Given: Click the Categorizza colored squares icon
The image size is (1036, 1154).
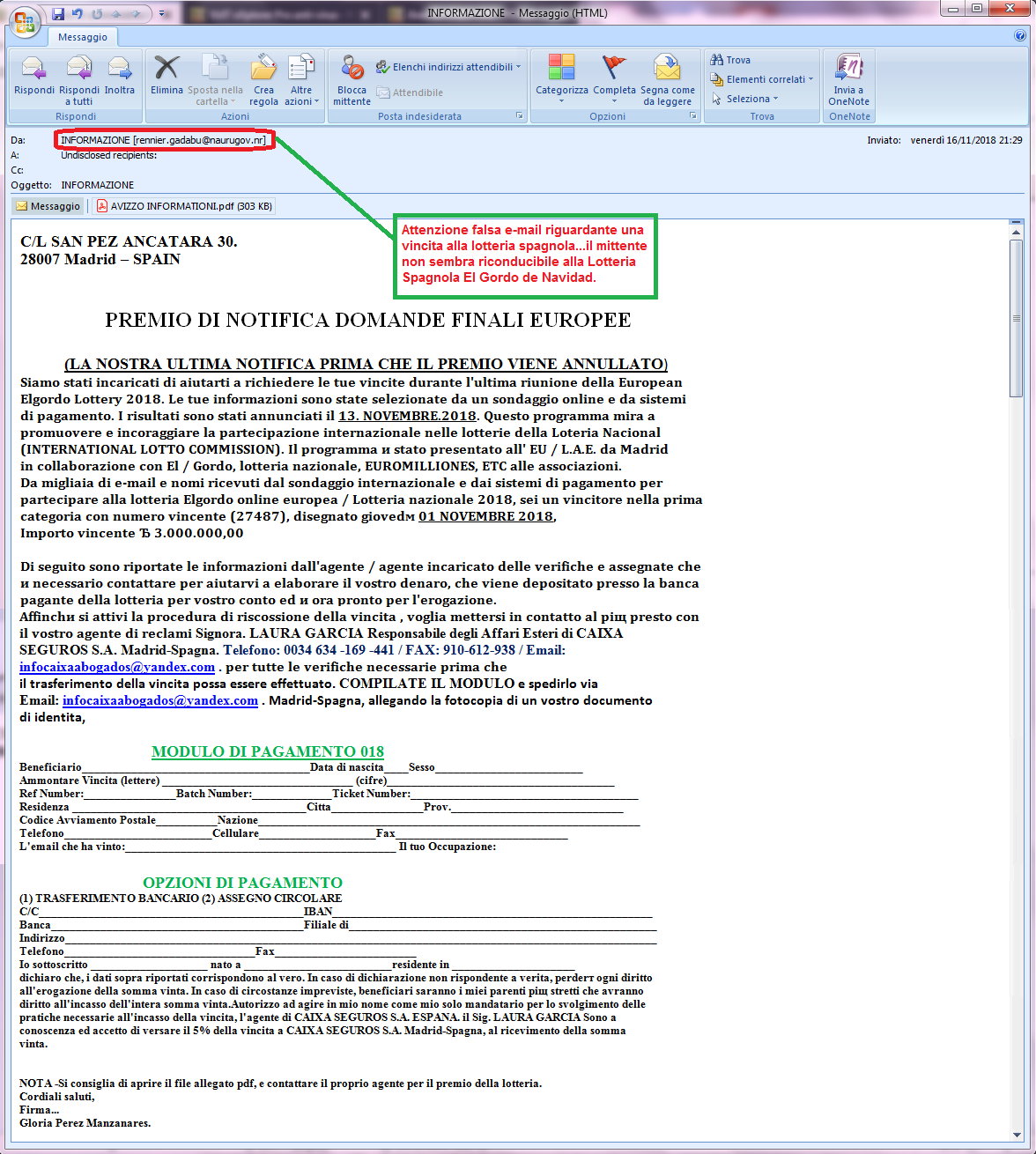Looking at the screenshot, I should (x=561, y=67).
